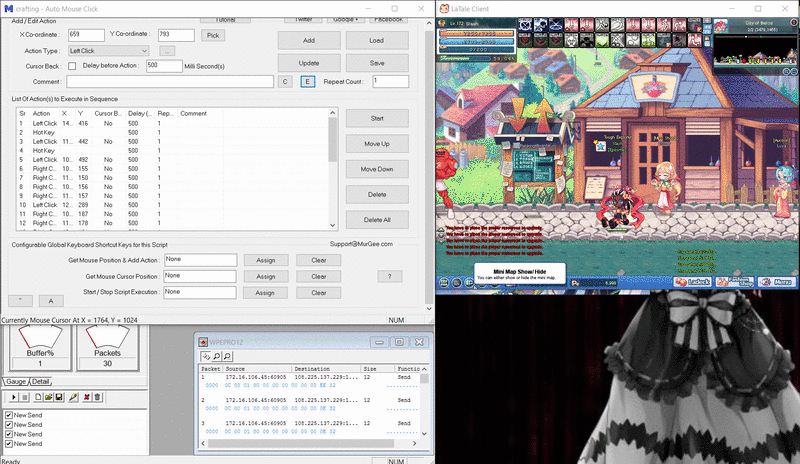Click new file icon in WPE toolbar
The height and width of the screenshot is (464, 800).
tap(38, 397)
